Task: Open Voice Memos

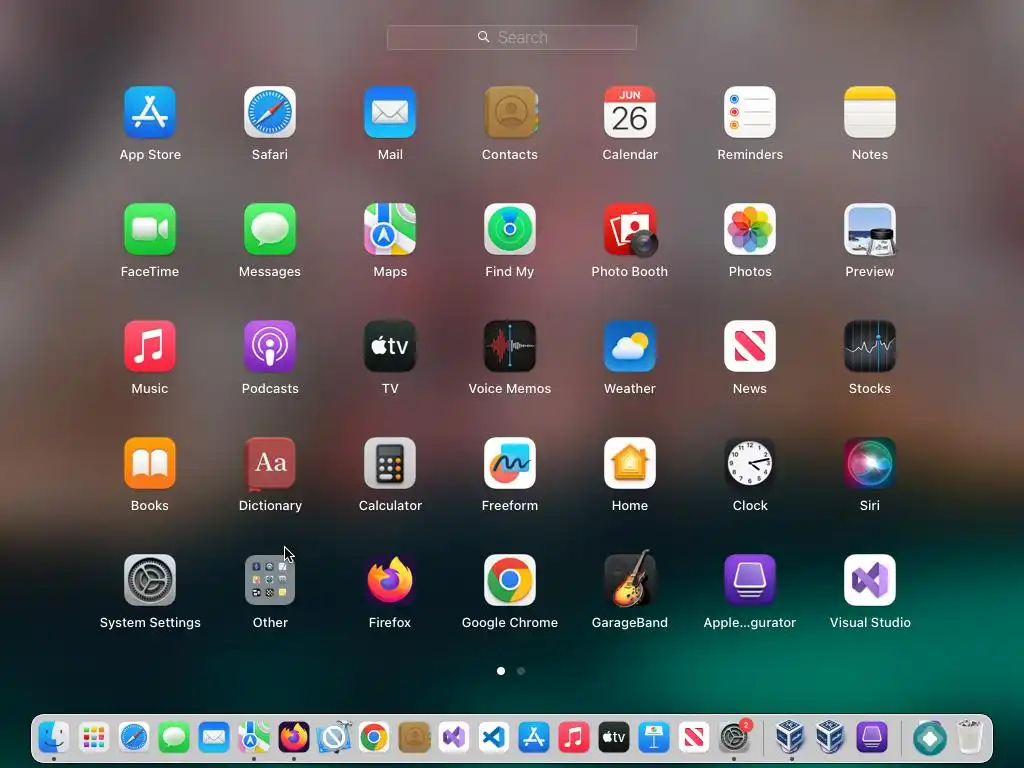Action: click(x=510, y=346)
